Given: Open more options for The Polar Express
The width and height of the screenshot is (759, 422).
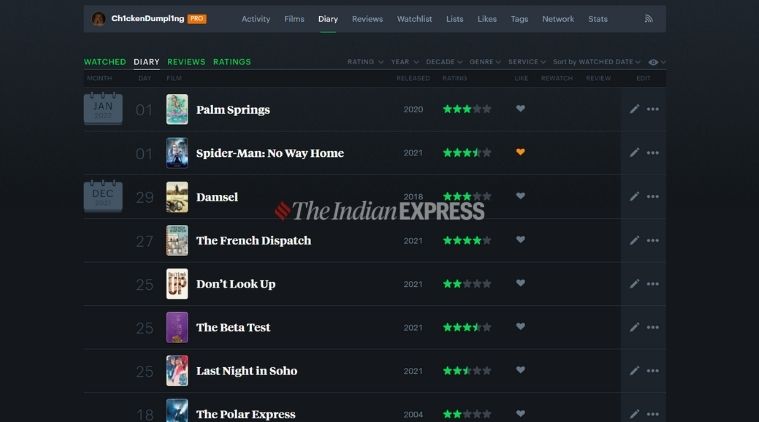Looking at the screenshot, I should point(653,414).
